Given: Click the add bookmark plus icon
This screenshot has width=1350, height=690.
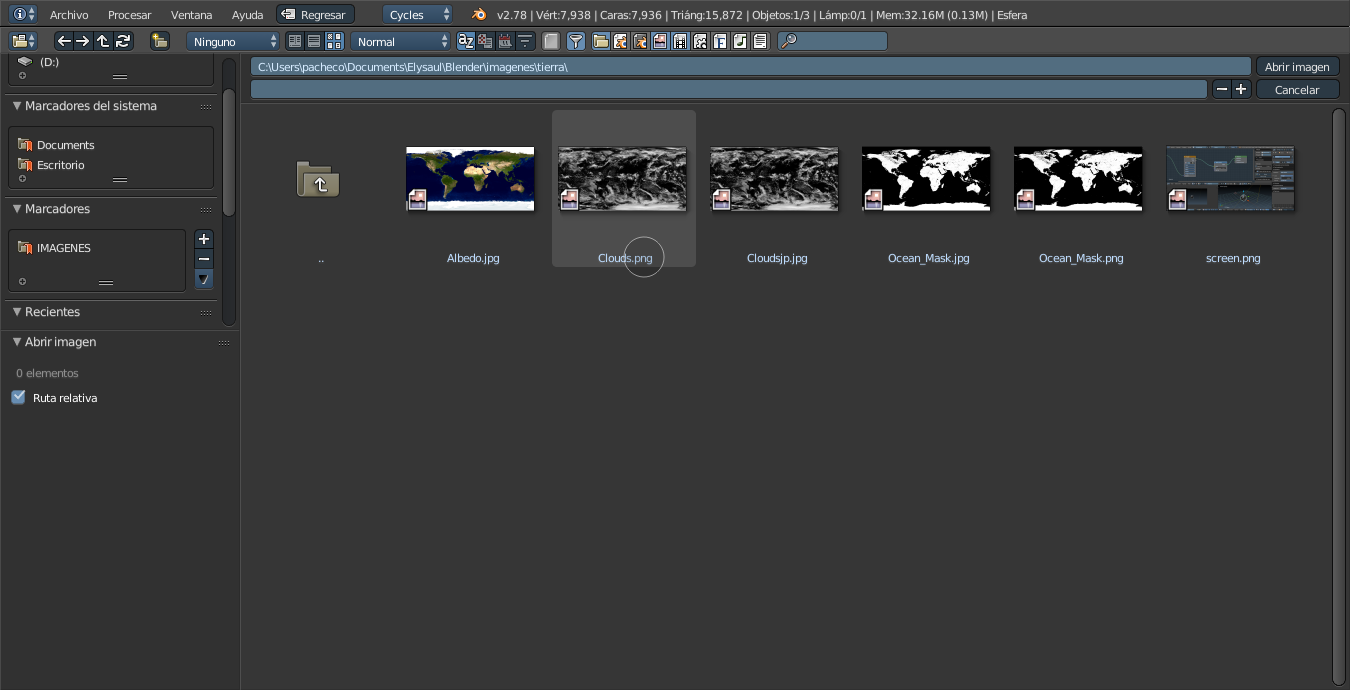Looking at the screenshot, I should [204, 239].
